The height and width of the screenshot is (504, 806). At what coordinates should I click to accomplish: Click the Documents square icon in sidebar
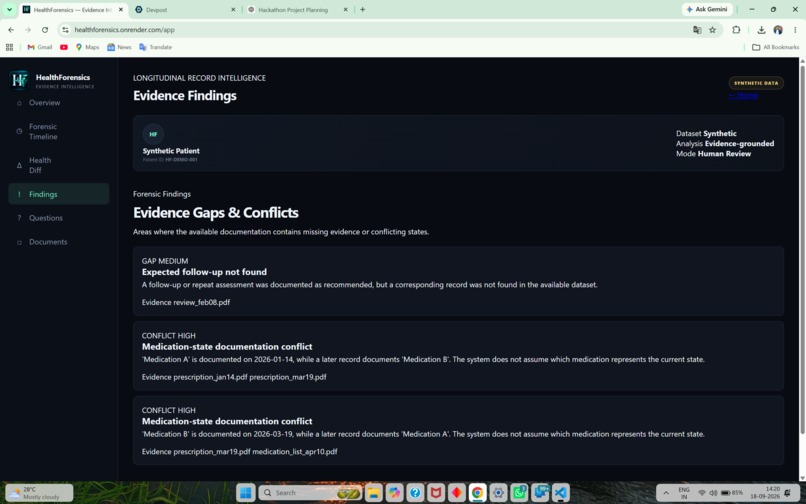pyautogui.click(x=20, y=242)
